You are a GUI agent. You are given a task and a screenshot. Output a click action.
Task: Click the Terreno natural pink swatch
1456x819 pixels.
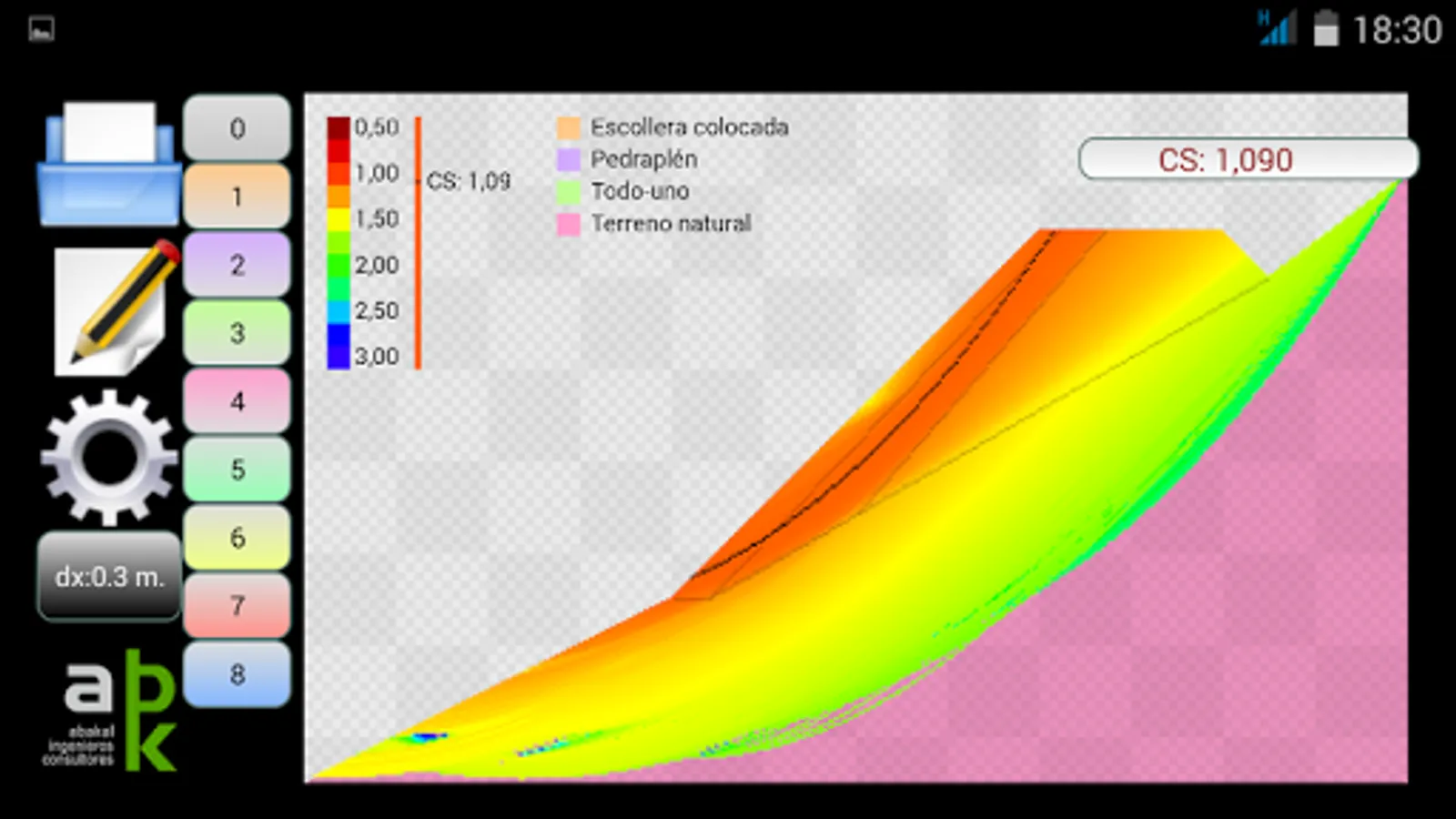[x=569, y=224]
